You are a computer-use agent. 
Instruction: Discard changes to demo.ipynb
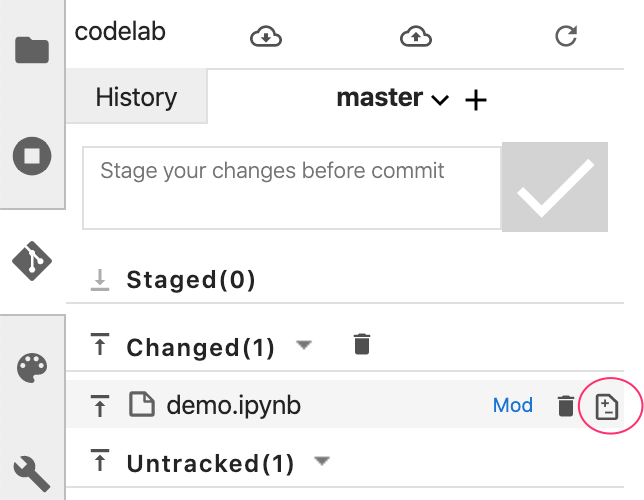pos(565,405)
